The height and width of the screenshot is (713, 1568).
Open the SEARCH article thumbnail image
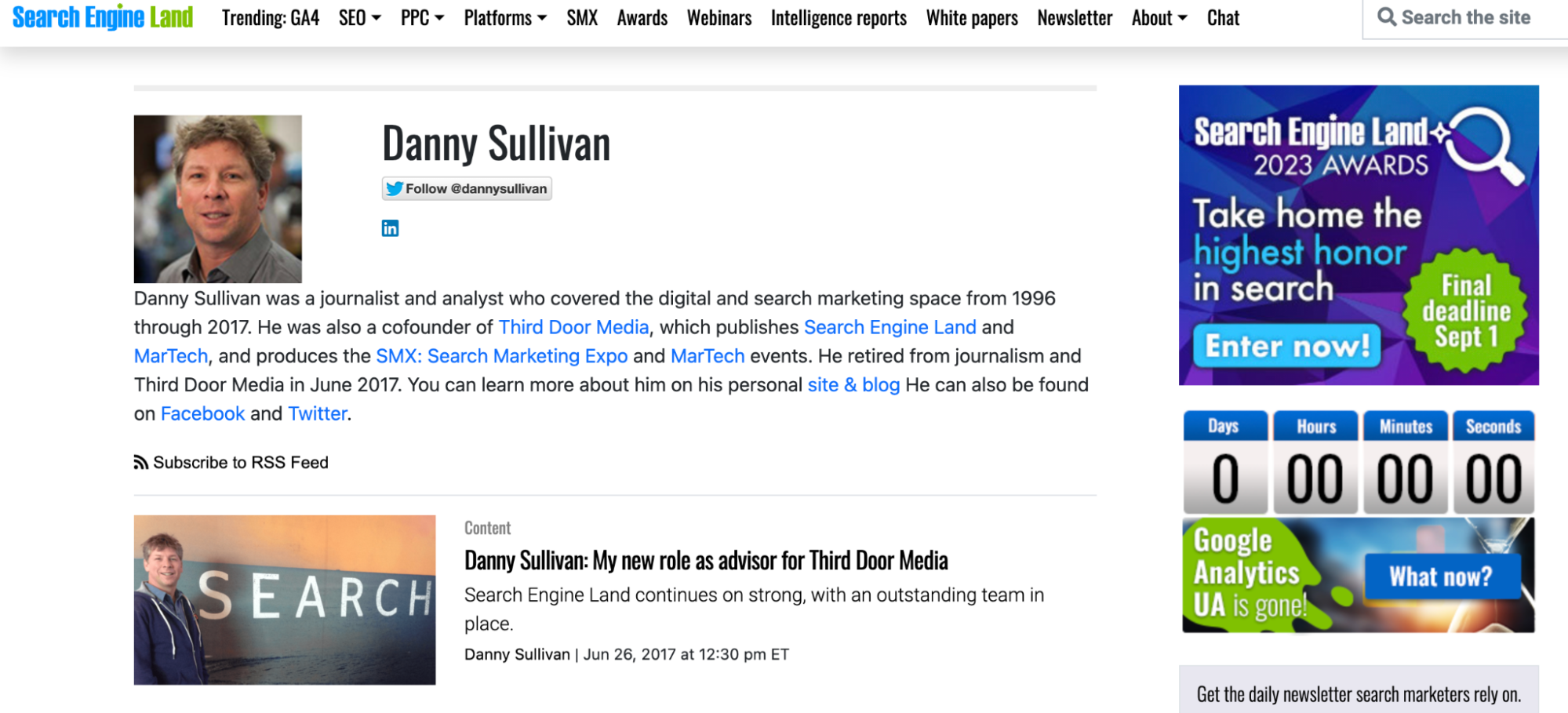(x=285, y=600)
